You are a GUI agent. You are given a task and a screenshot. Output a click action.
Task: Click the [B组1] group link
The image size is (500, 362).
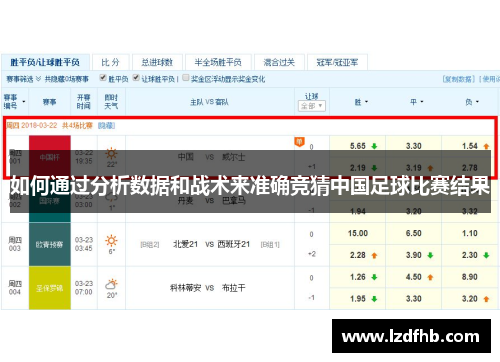click(270, 245)
